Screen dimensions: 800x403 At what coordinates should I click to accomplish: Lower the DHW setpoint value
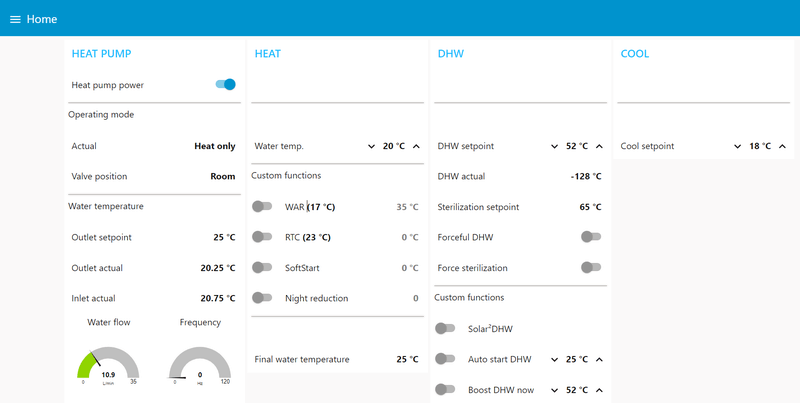555,146
